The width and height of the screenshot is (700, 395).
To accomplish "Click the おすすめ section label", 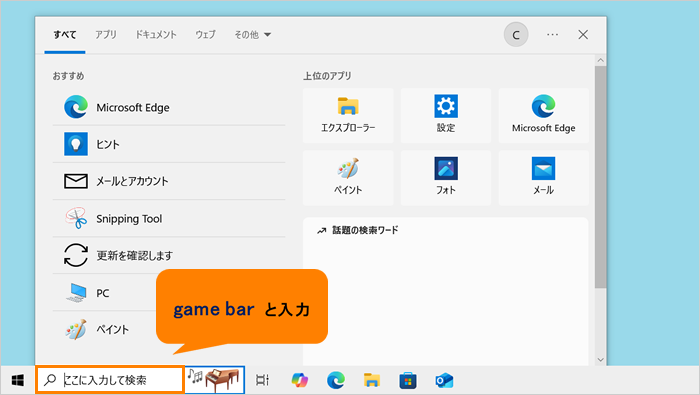I will (68, 76).
